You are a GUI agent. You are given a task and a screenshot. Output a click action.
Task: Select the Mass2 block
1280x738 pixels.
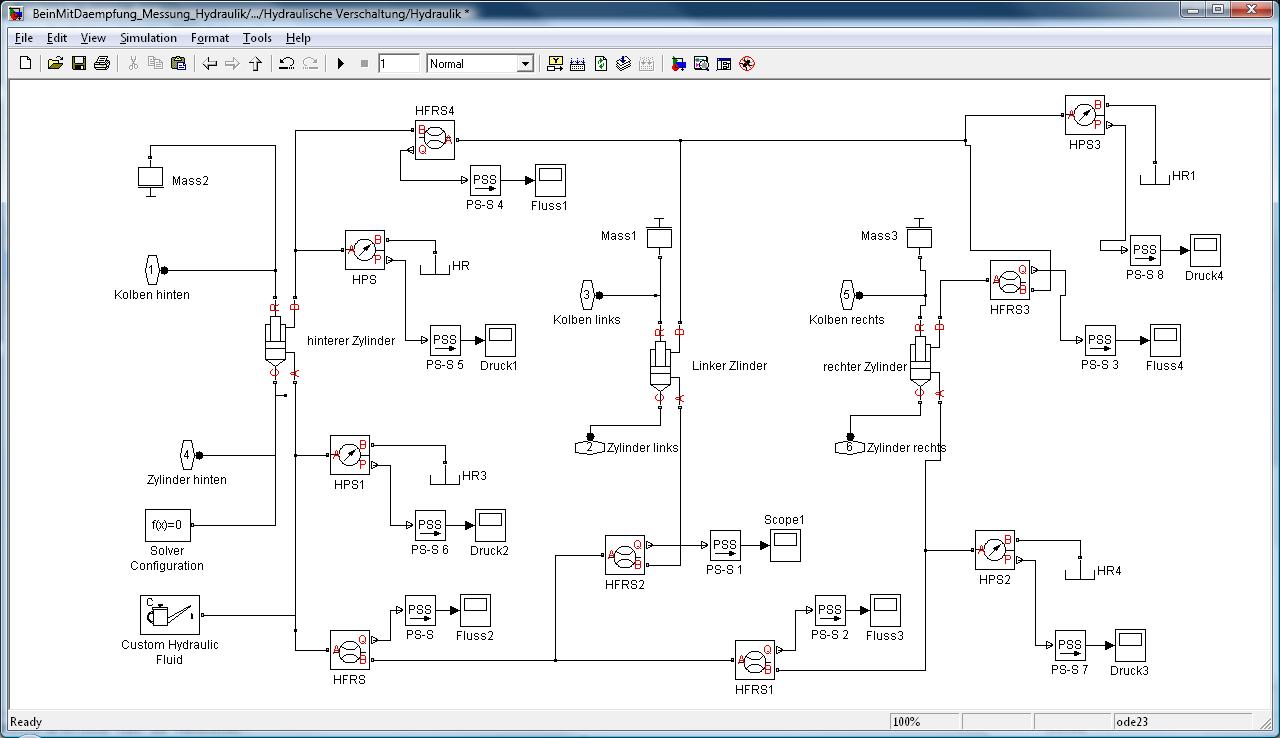[150, 177]
